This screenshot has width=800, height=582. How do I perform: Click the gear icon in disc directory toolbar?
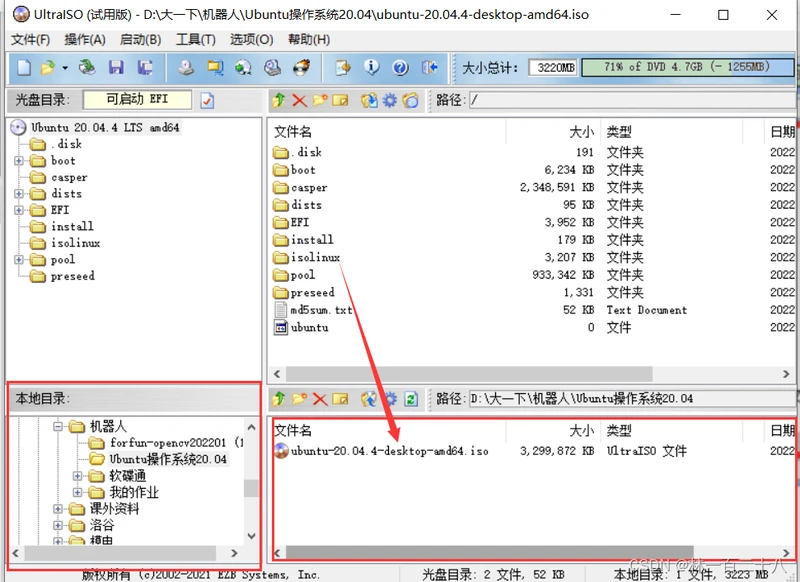click(x=390, y=100)
